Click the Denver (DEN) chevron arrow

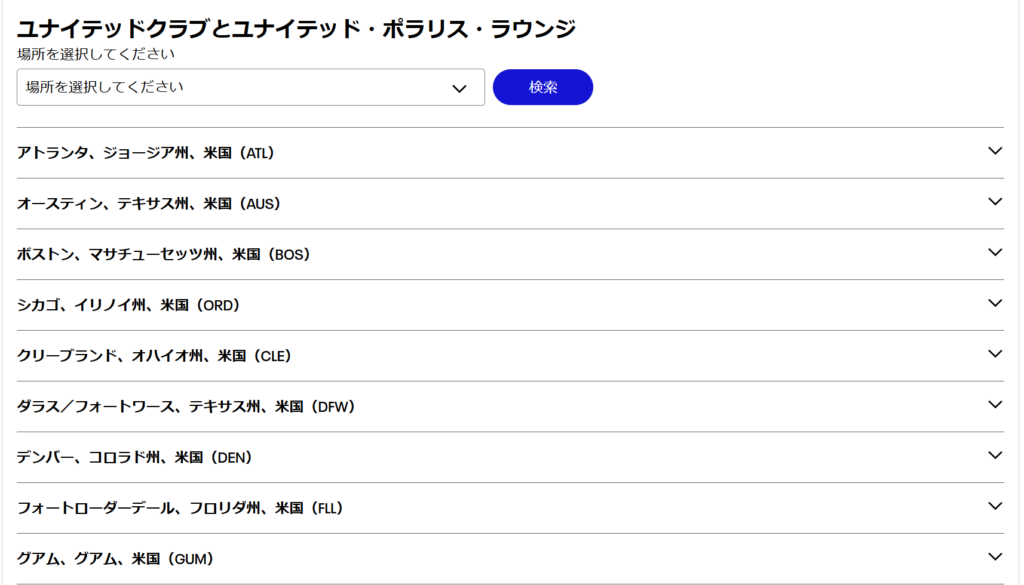coord(994,456)
